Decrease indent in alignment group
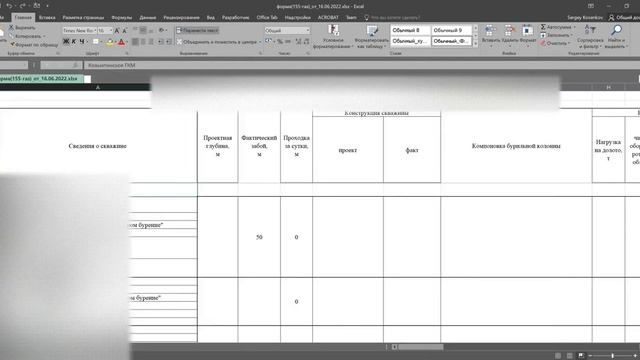The height and width of the screenshot is (360, 640). [x=161, y=42]
